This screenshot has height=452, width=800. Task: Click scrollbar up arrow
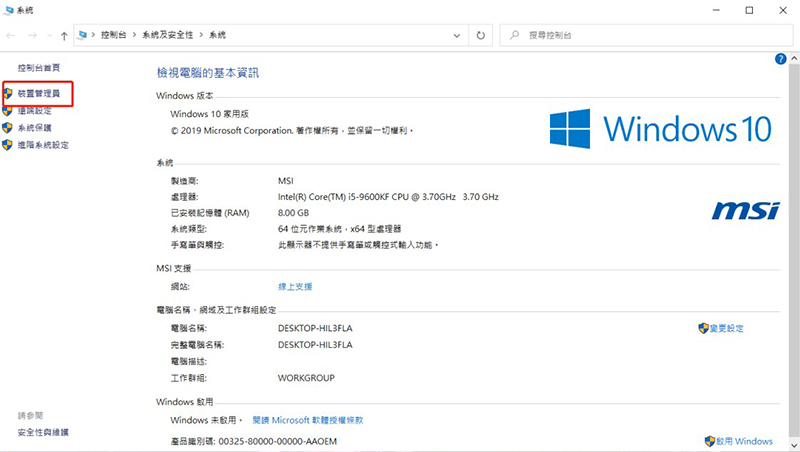click(794, 58)
